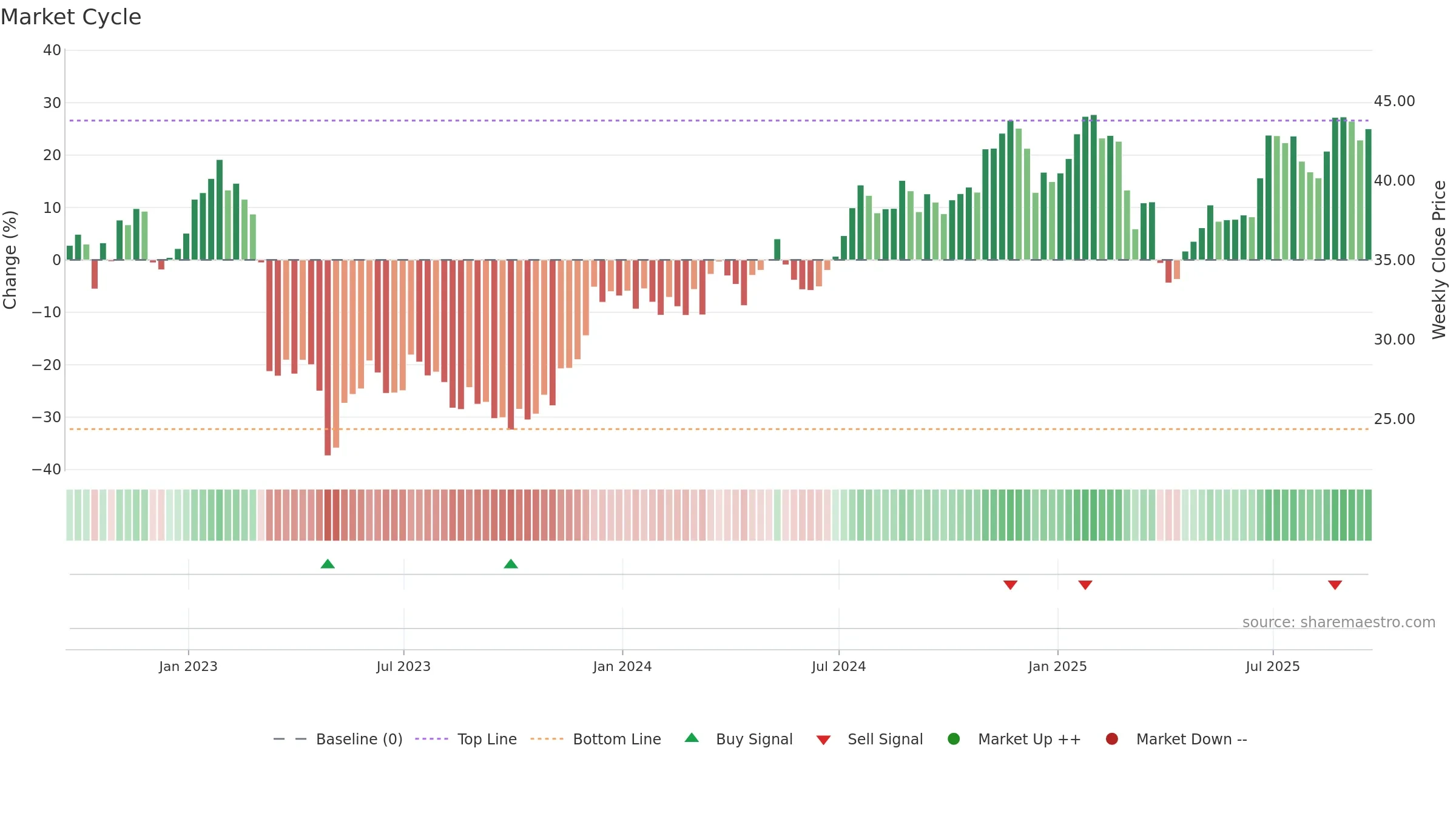Image resolution: width=1456 pixels, height=819 pixels.
Task: Click the sell signal triangle after Jul 2025
Action: click(1335, 585)
